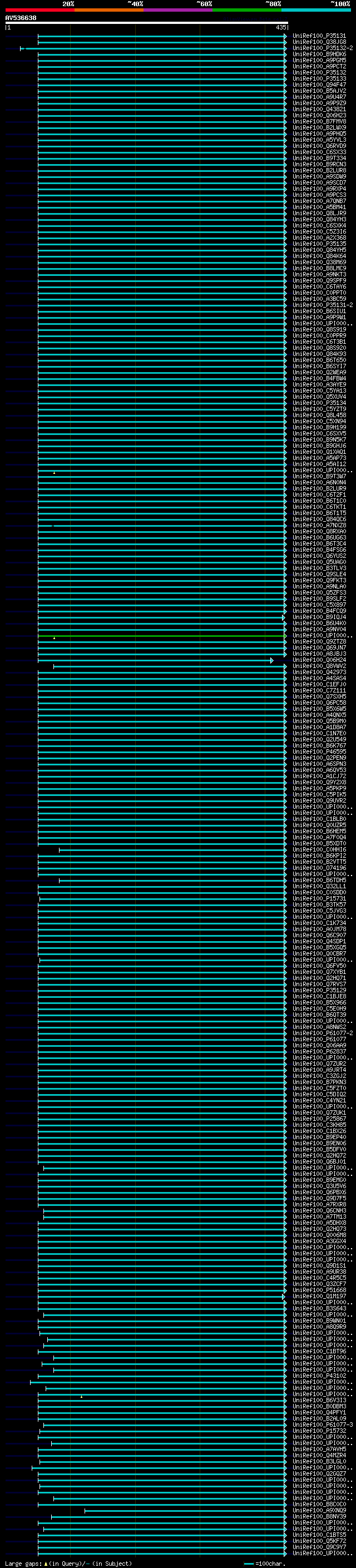Click the green-colored alignment bar
The width and height of the screenshot is (356, 1568).
[x=161, y=636]
